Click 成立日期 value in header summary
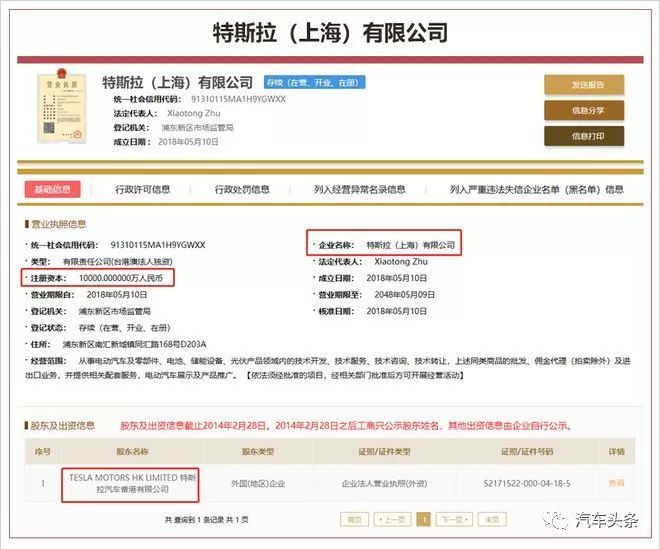This screenshot has height=549, width=660. [188, 142]
